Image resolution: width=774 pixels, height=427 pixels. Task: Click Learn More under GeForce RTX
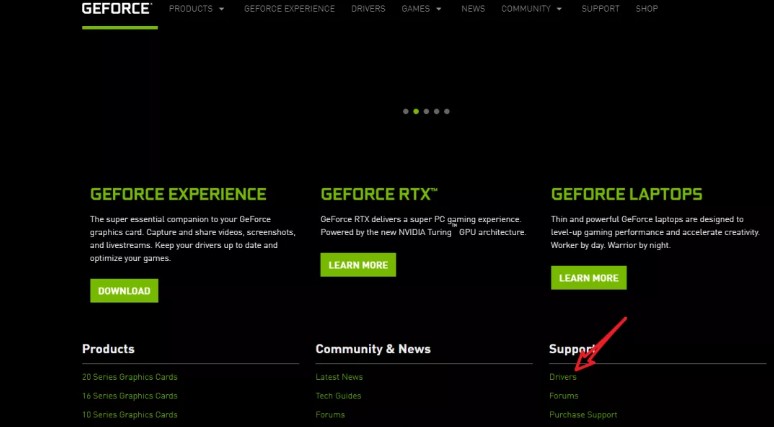pos(358,265)
